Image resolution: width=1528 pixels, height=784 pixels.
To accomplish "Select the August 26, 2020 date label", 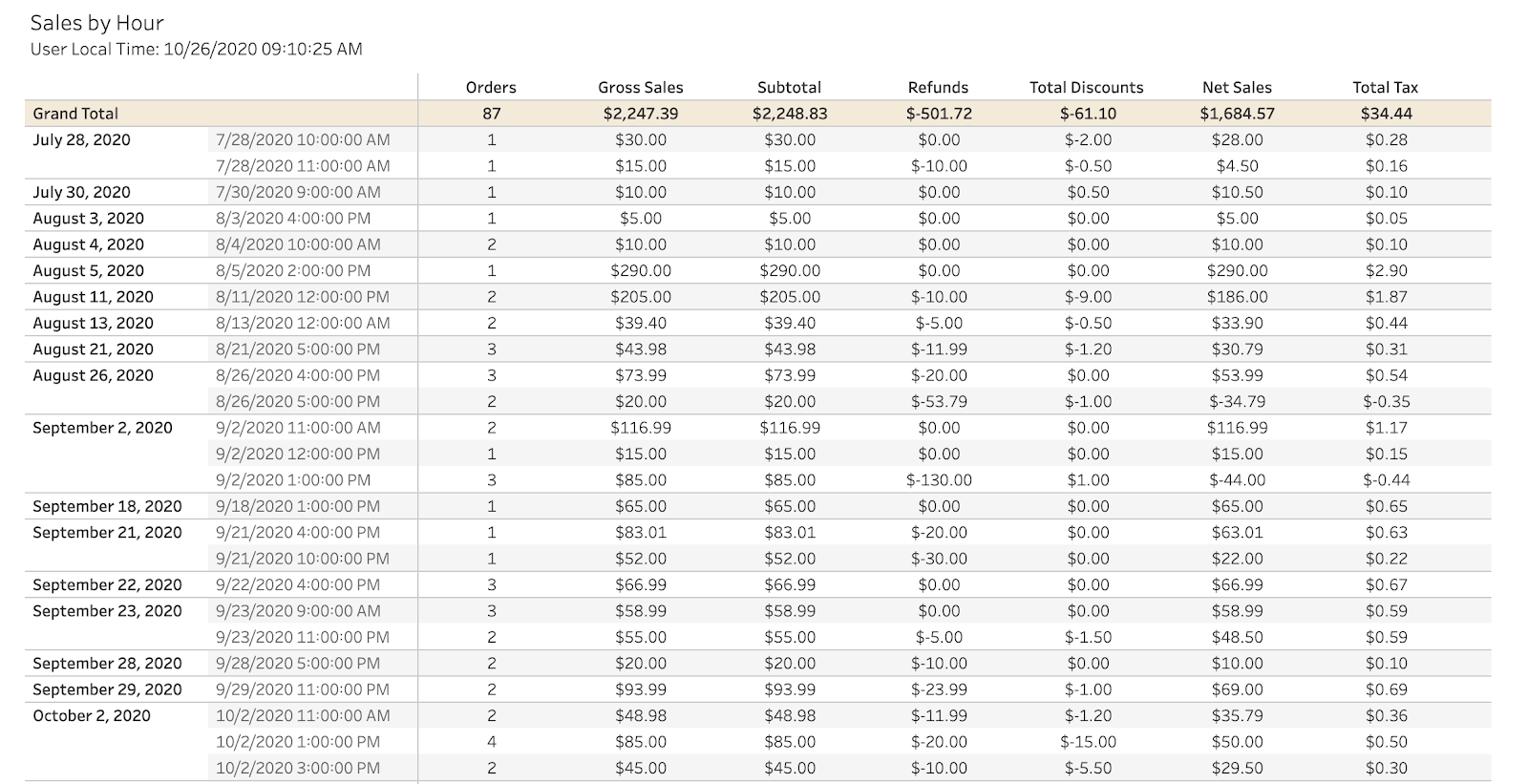I will coord(93,375).
